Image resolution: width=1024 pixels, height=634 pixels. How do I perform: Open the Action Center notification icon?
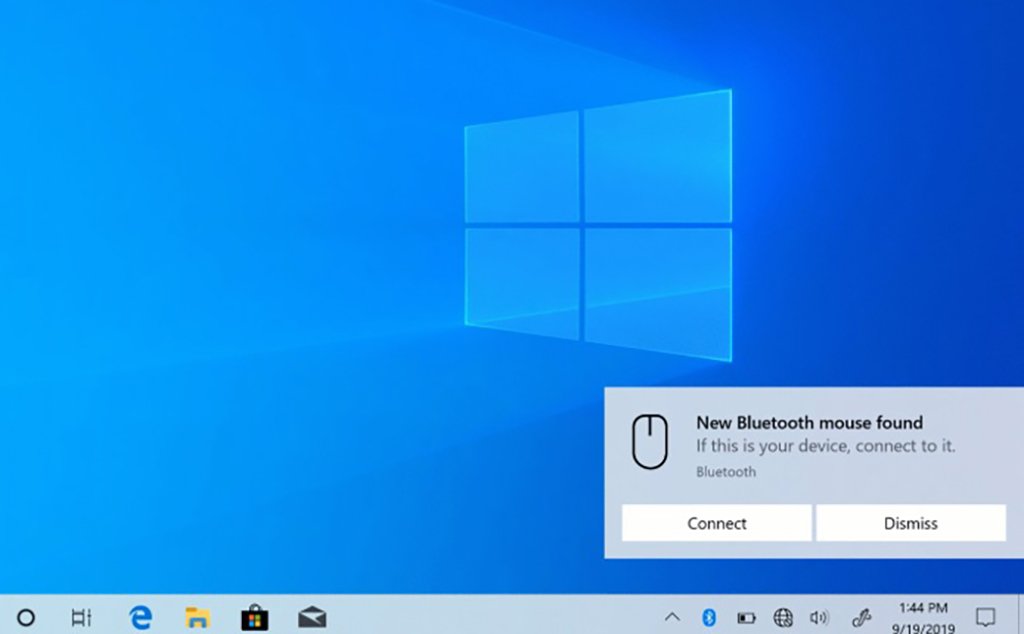(x=985, y=617)
